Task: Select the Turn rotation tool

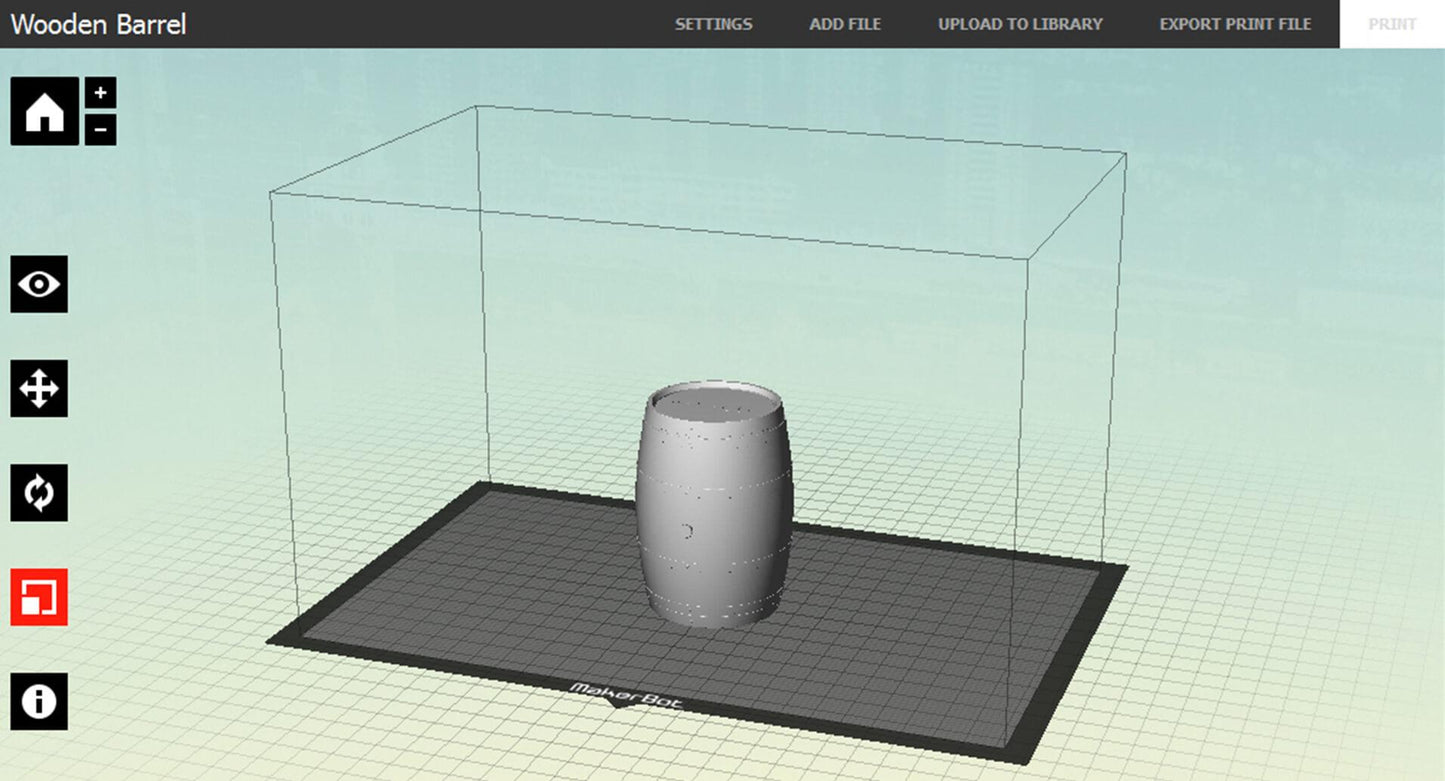Action: click(x=38, y=493)
